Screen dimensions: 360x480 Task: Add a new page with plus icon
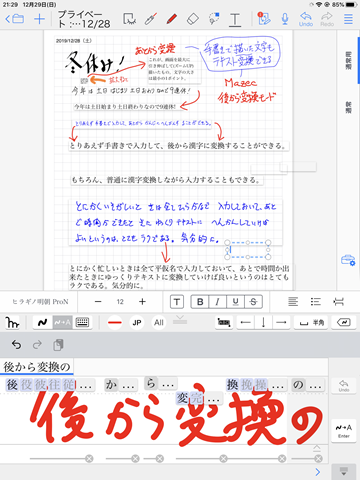pyautogui.click(x=39, y=19)
